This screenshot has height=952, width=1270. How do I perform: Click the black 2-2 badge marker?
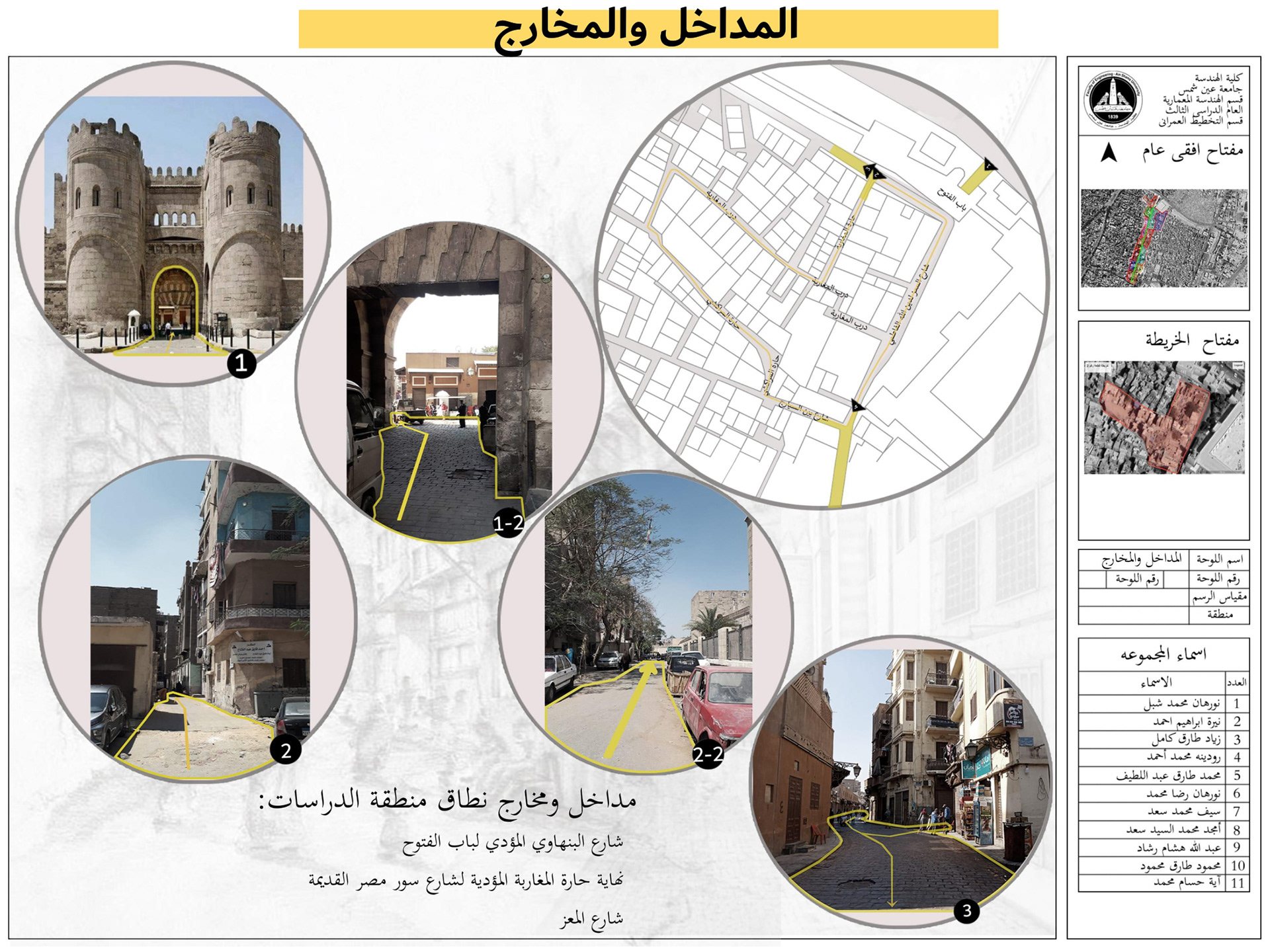coord(707,754)
